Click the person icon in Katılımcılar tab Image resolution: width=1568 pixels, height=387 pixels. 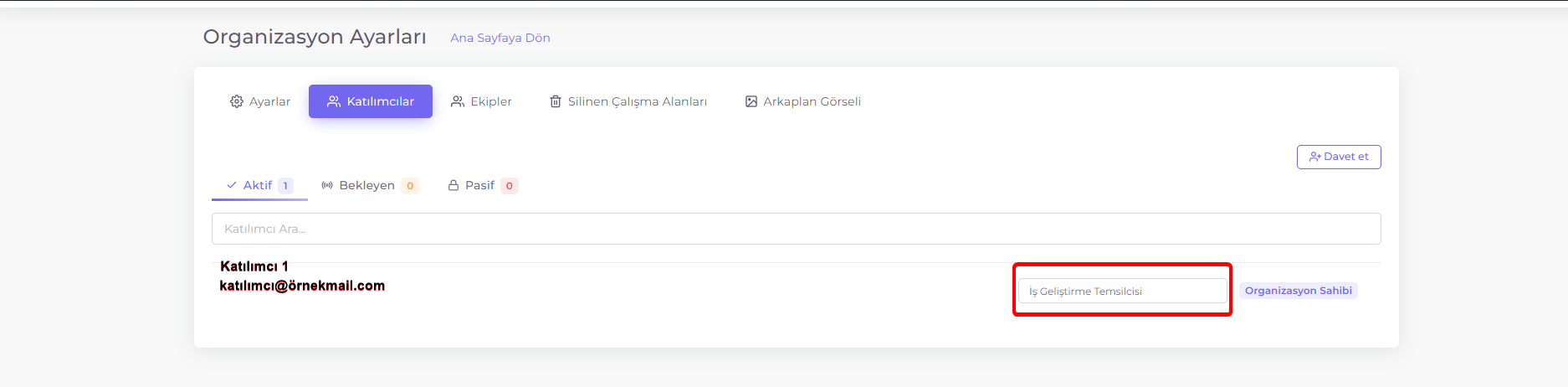tap(334, 101)
